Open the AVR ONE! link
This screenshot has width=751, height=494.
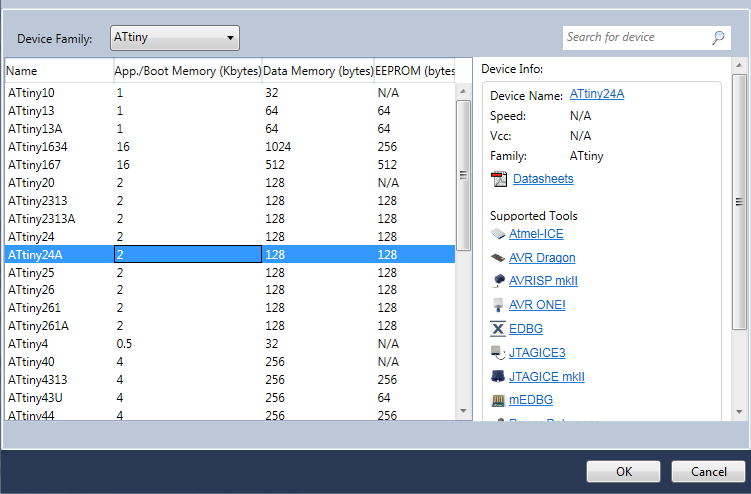click(537, 305)
